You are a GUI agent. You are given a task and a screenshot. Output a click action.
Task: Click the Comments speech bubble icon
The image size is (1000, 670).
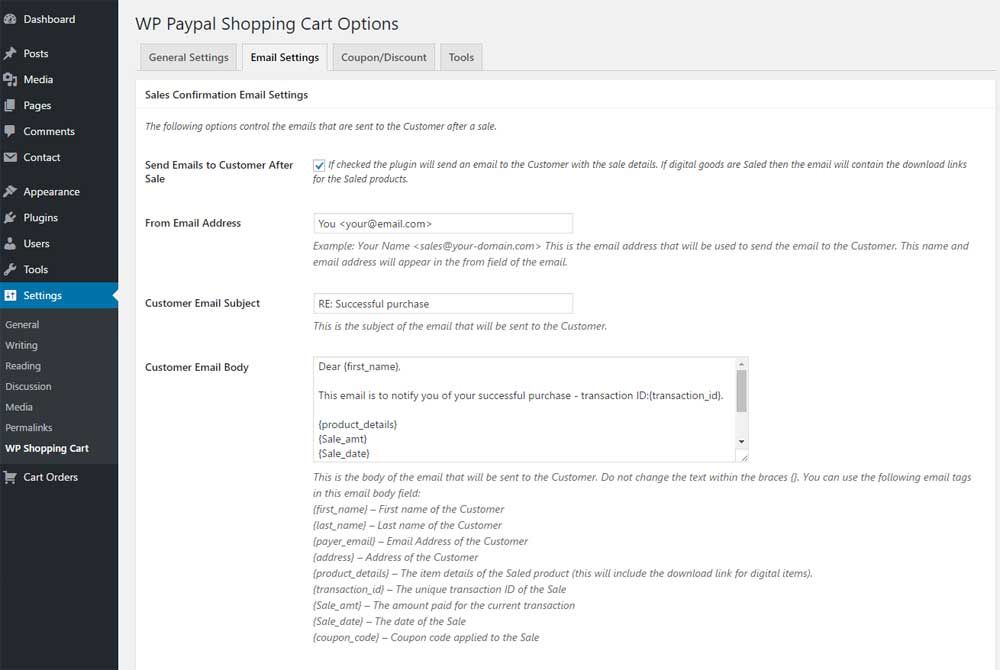[10, 131]
